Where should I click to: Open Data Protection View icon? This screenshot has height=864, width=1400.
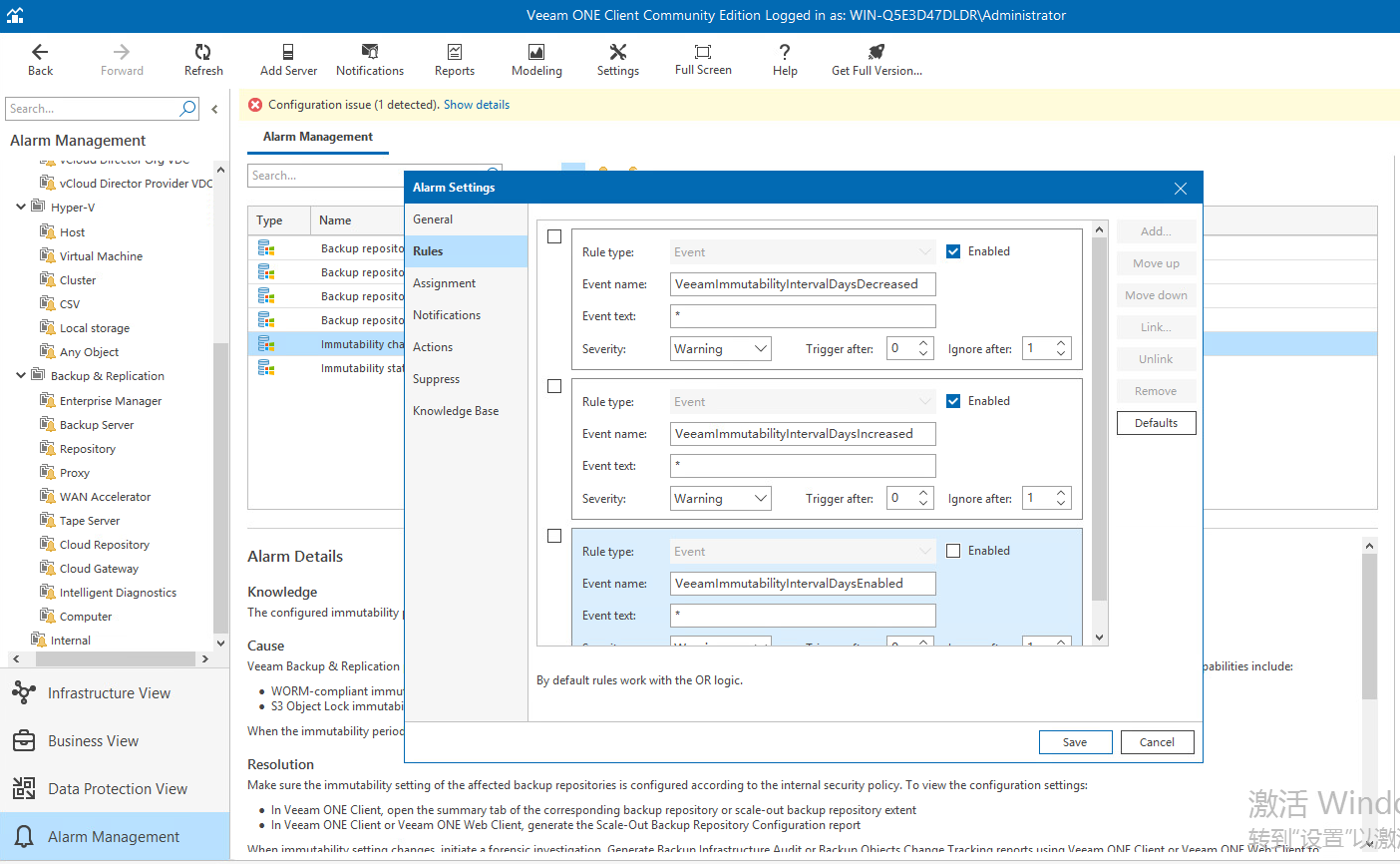pyautogui.click(x=24, y=788)
